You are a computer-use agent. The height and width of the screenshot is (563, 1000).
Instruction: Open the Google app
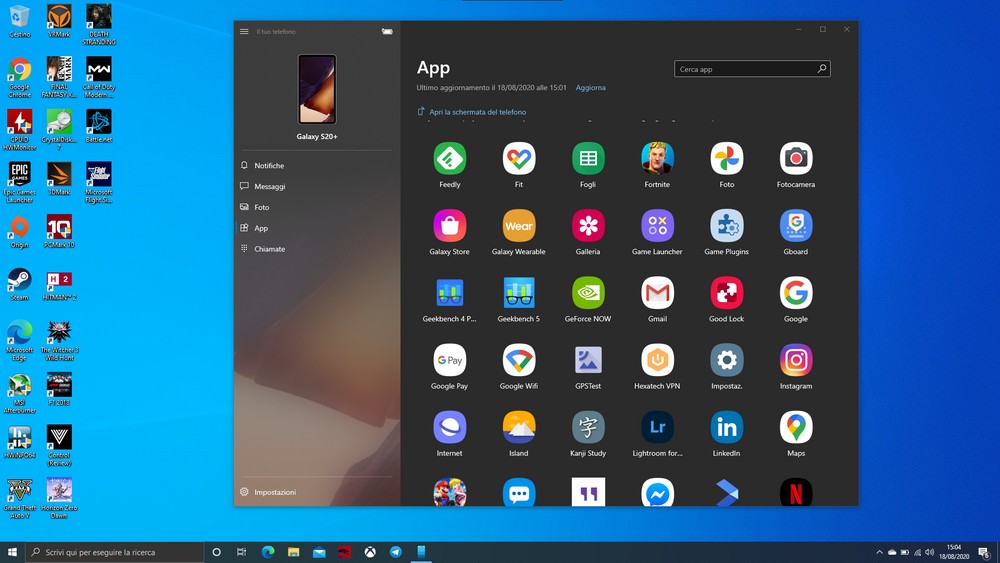click(x=796, y=293)
